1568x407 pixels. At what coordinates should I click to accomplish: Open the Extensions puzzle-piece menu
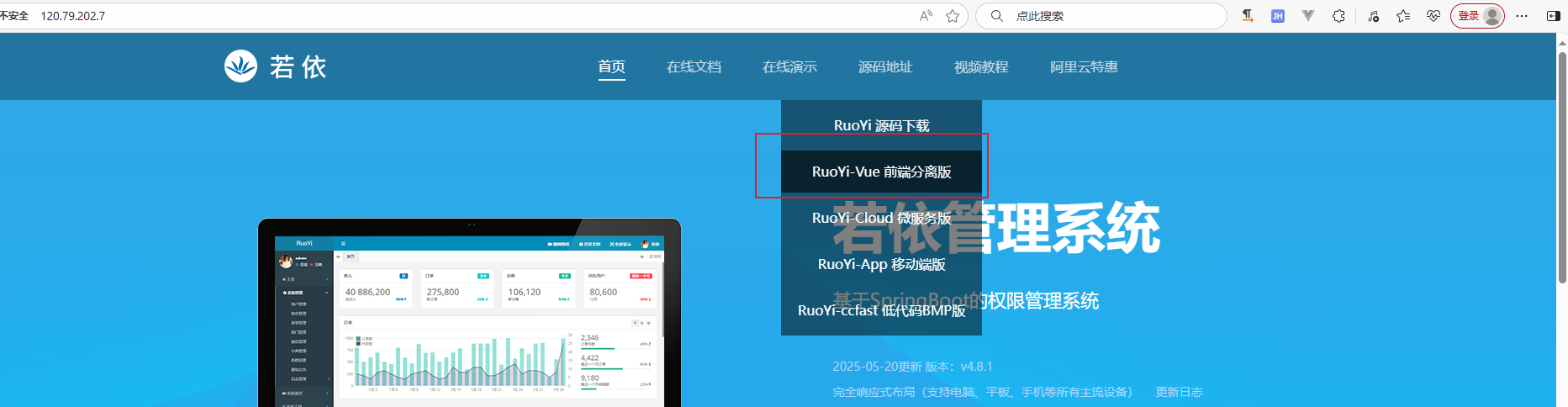[x=1338, y=16]
